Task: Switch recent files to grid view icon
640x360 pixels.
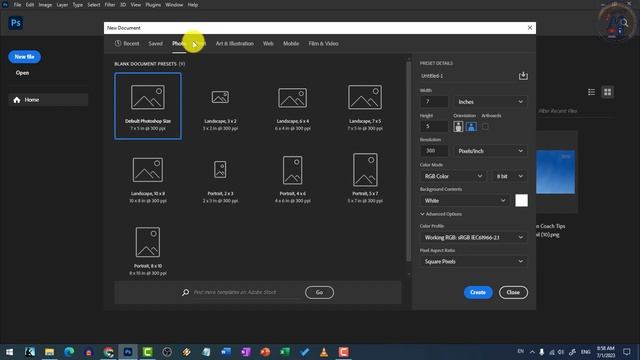Action: [x=607, y=92]
